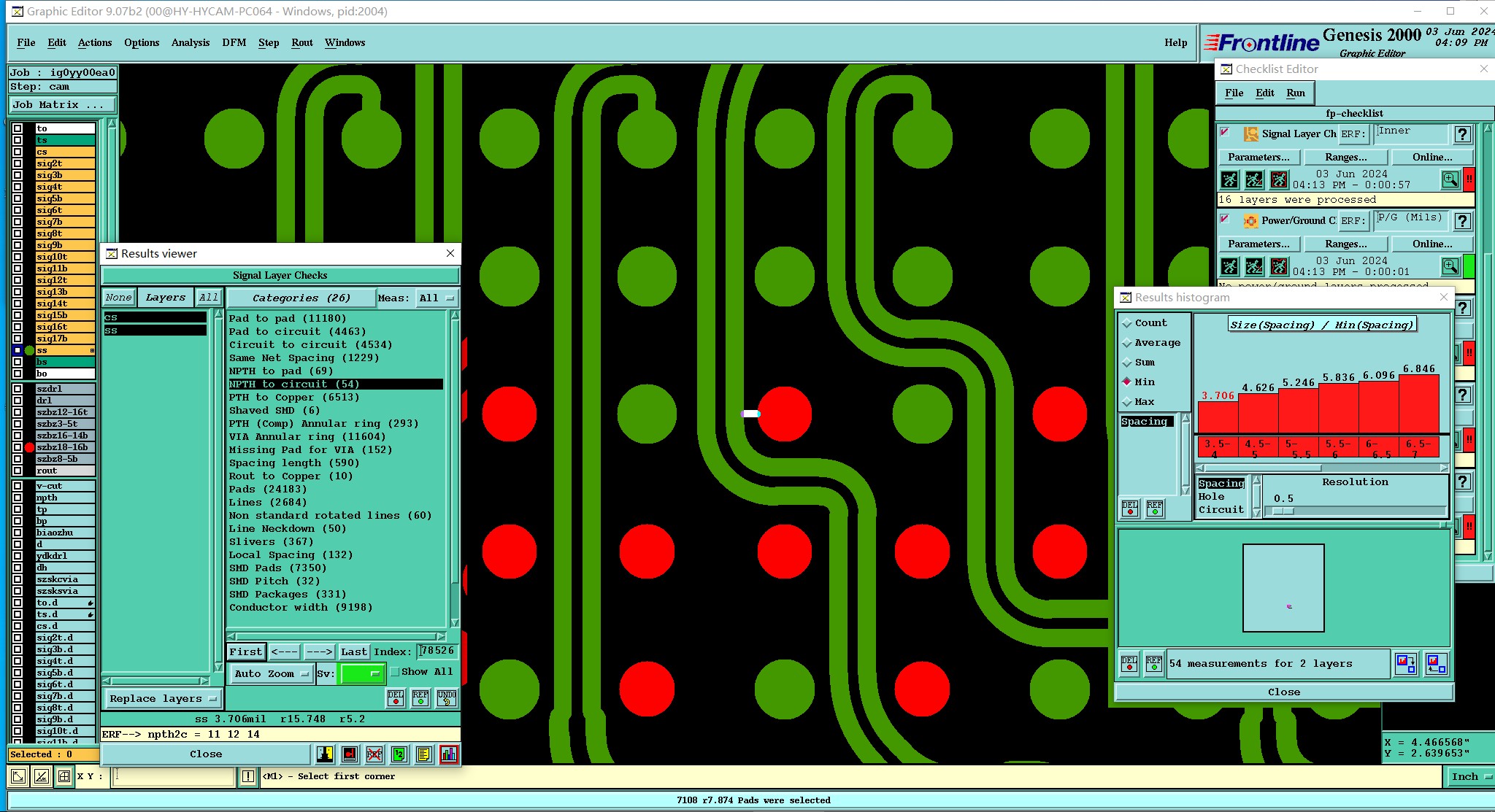Click the layer-to-histogram import icon
1495x812 pixels.
(x=1436, y=663)
